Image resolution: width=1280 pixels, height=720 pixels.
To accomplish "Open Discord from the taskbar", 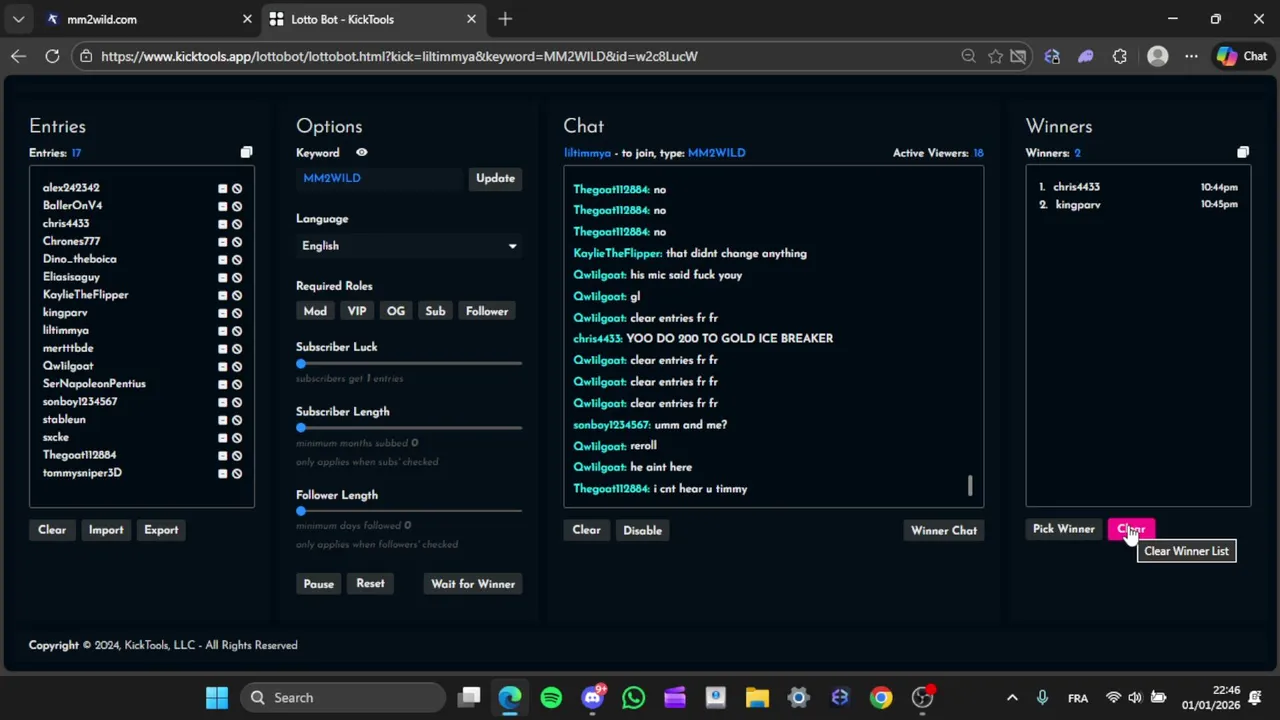I will [592, 698].
